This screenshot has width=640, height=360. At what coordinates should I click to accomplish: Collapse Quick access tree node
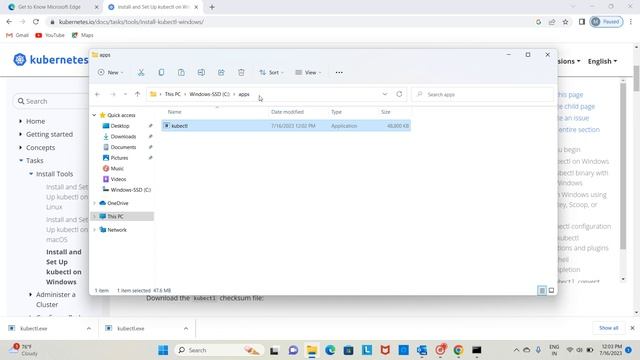pyautogui.click(x=94, y=115)
